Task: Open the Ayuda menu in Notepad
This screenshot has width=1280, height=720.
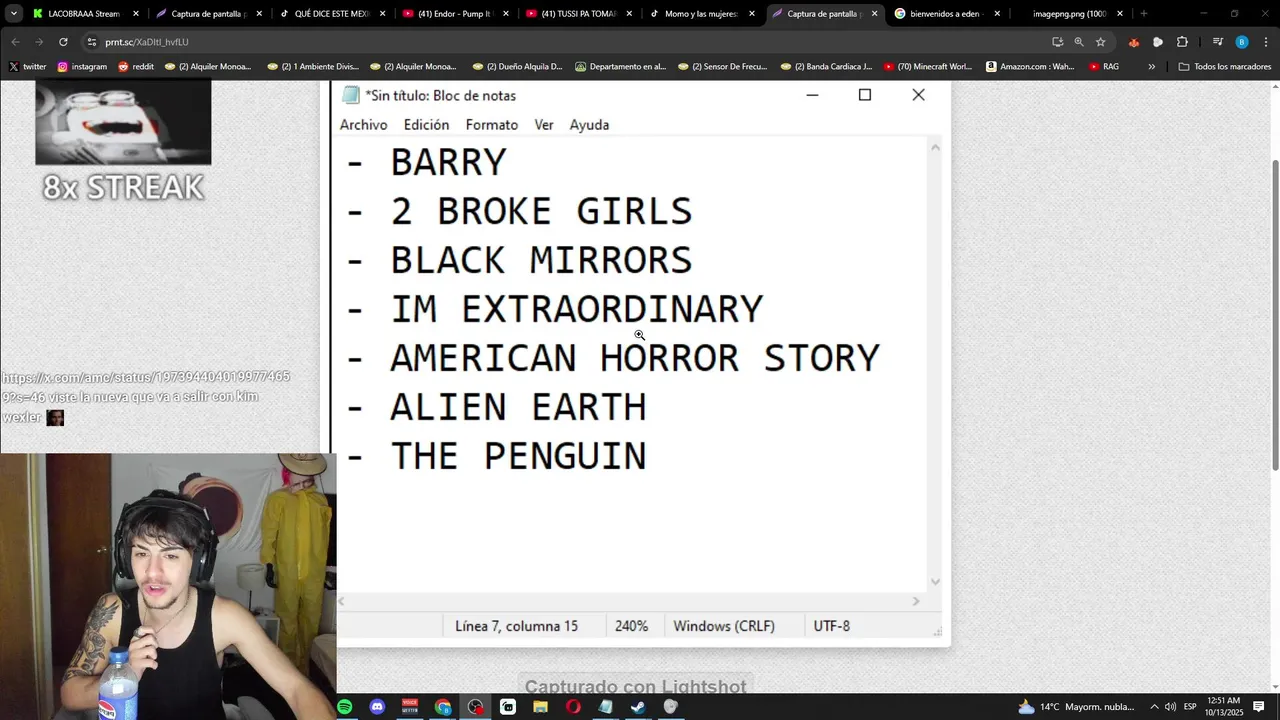Action: (589, 125)
